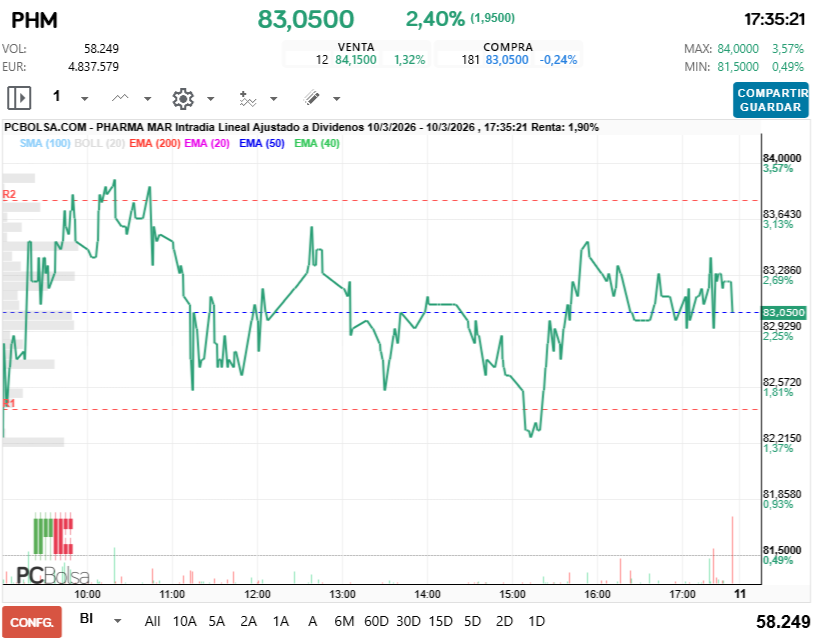Click the sidebar panel toggle icon
The height and width of the screenshot is (643, 824).
[19, 97]
